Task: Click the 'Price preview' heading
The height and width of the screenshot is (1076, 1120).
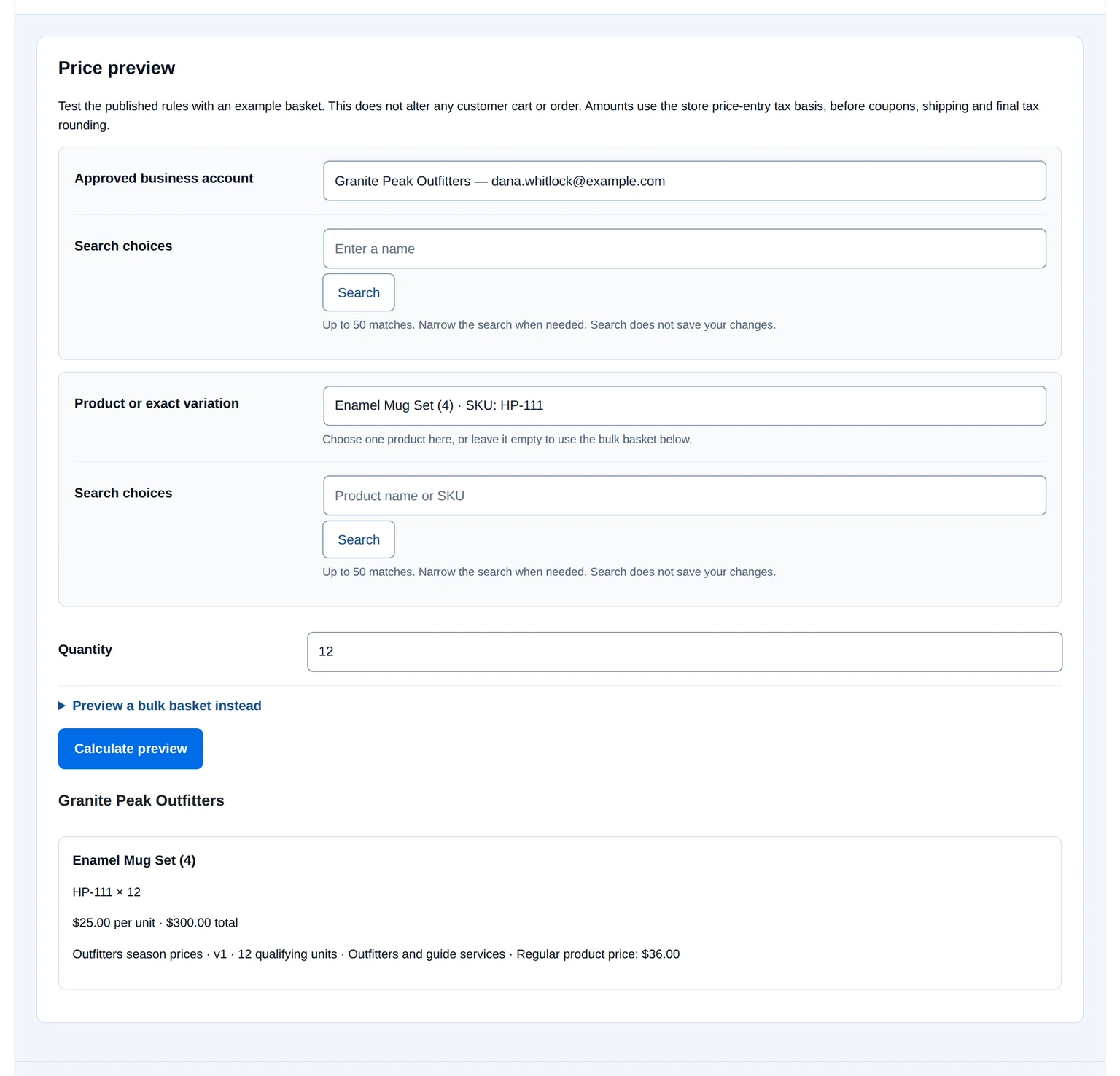Action: [117, 68]
